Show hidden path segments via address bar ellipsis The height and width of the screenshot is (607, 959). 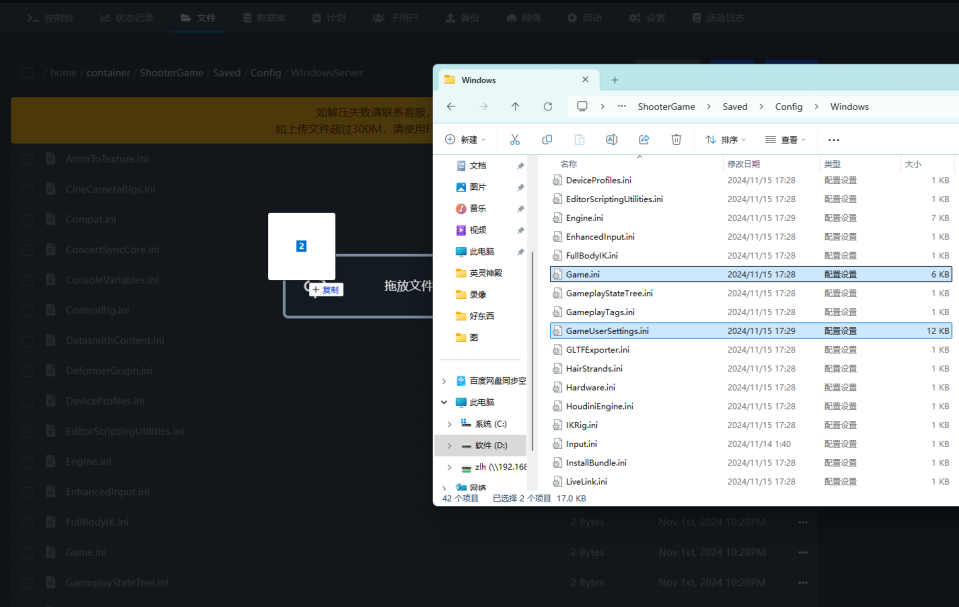[x=621, y=106]
